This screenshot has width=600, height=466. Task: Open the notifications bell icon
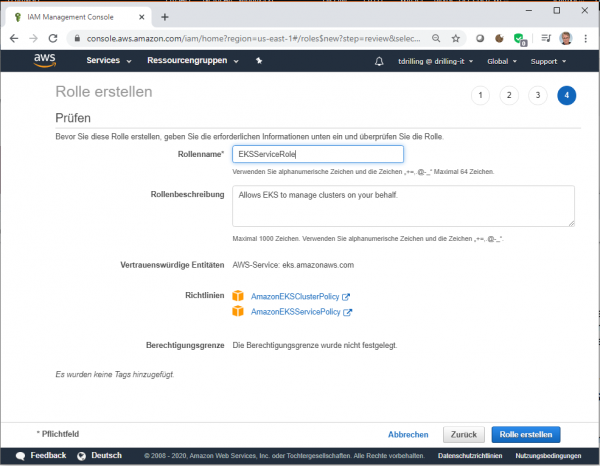pos(379,61)
